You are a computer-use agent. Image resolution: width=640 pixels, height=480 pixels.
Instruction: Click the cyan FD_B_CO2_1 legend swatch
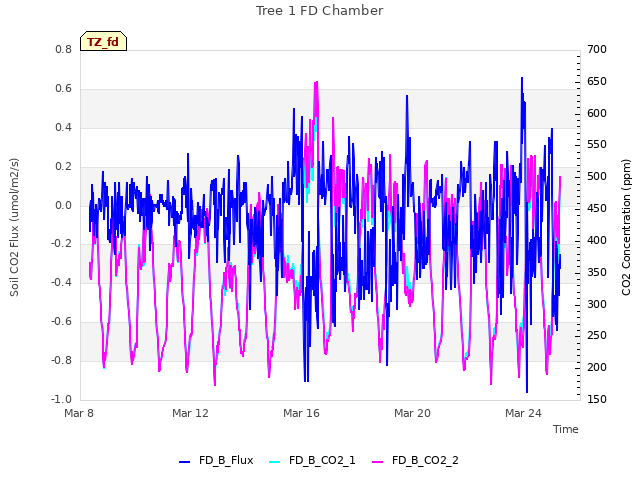[275, 462]
